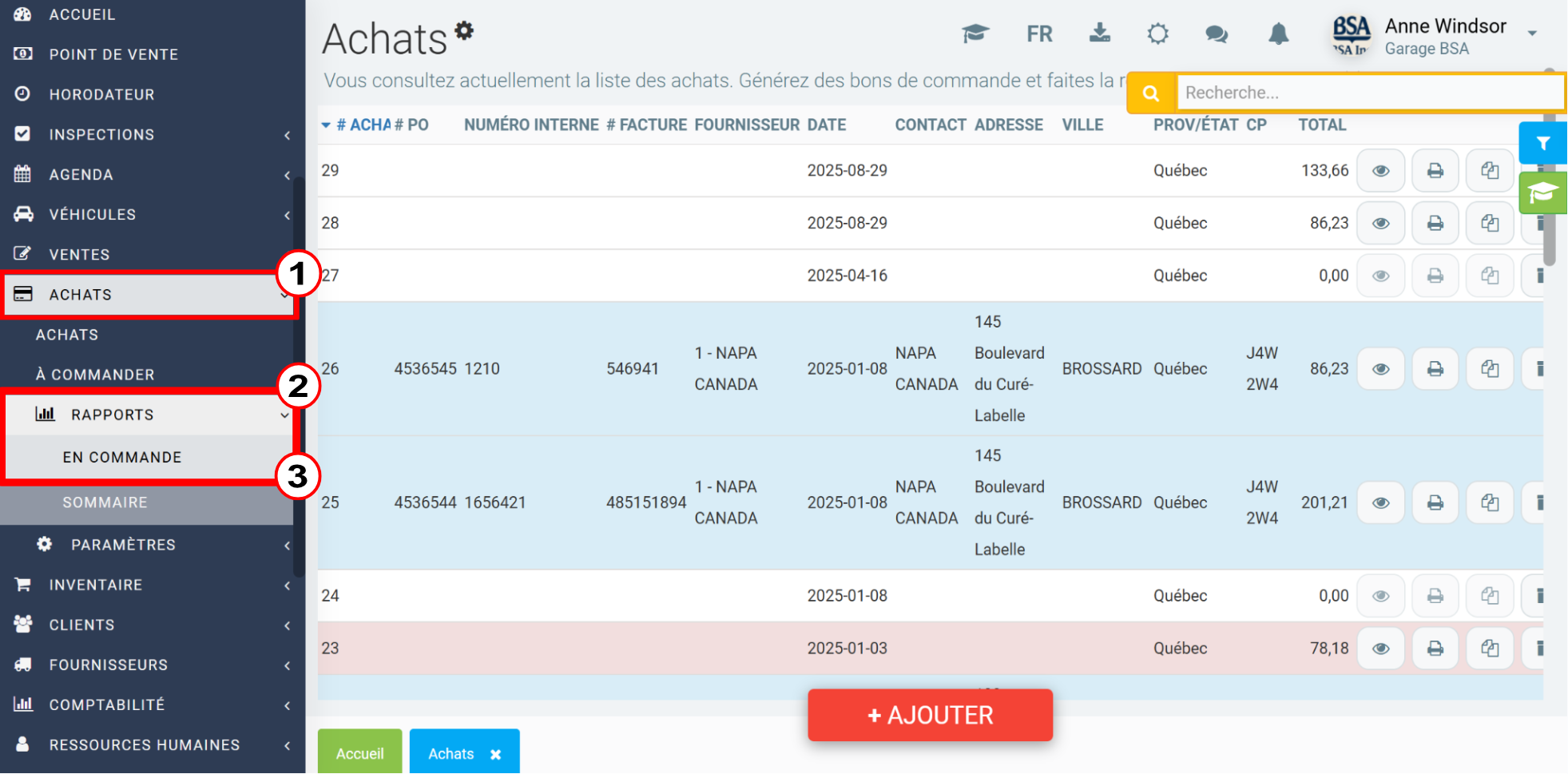Click the gear icon beside Achats title
This screenshot has width=1568, height=774.
464,30
